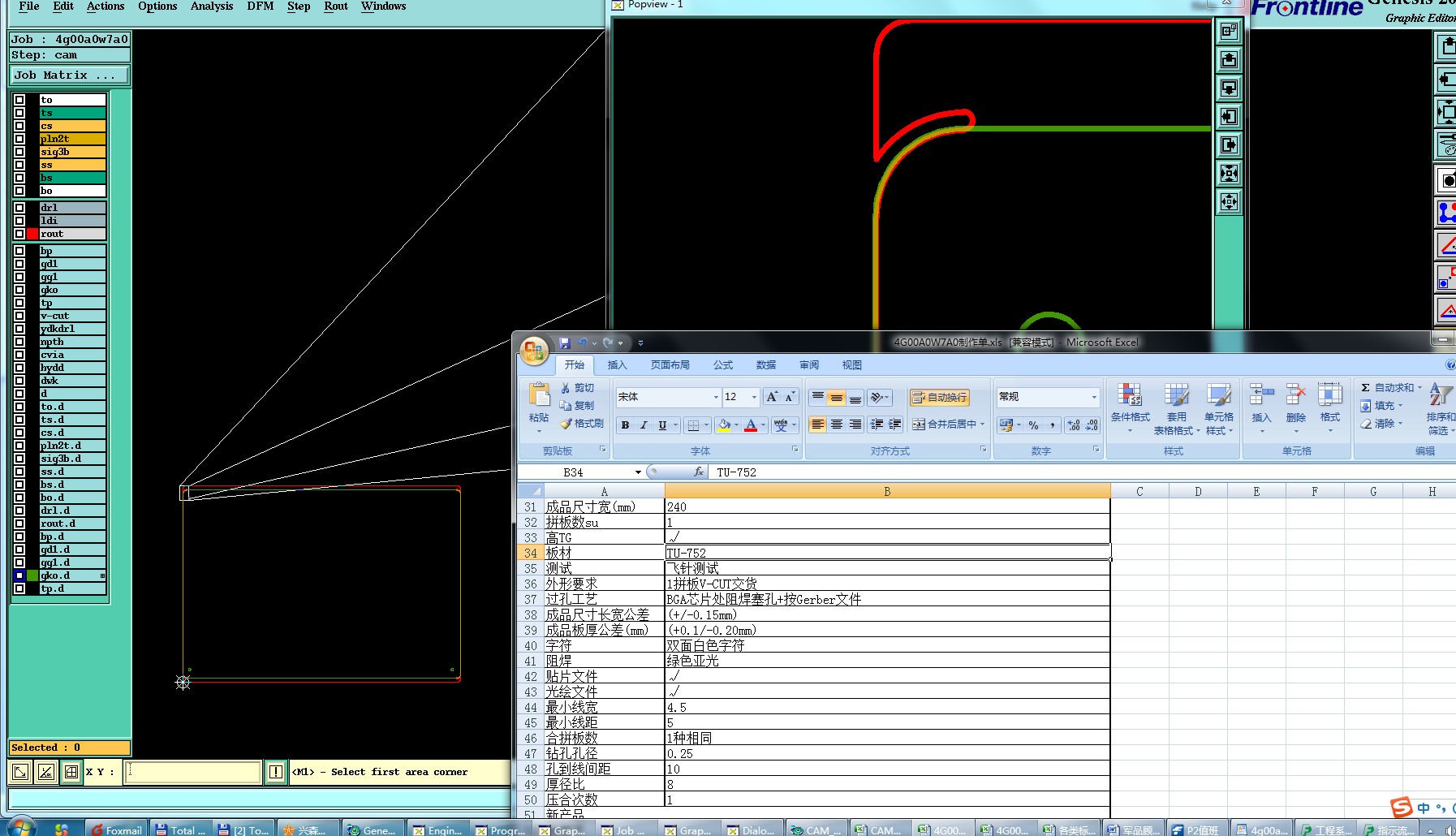Click the 自动换行 wrap text button
1456x836 pixels.
(x=939, y=397)
